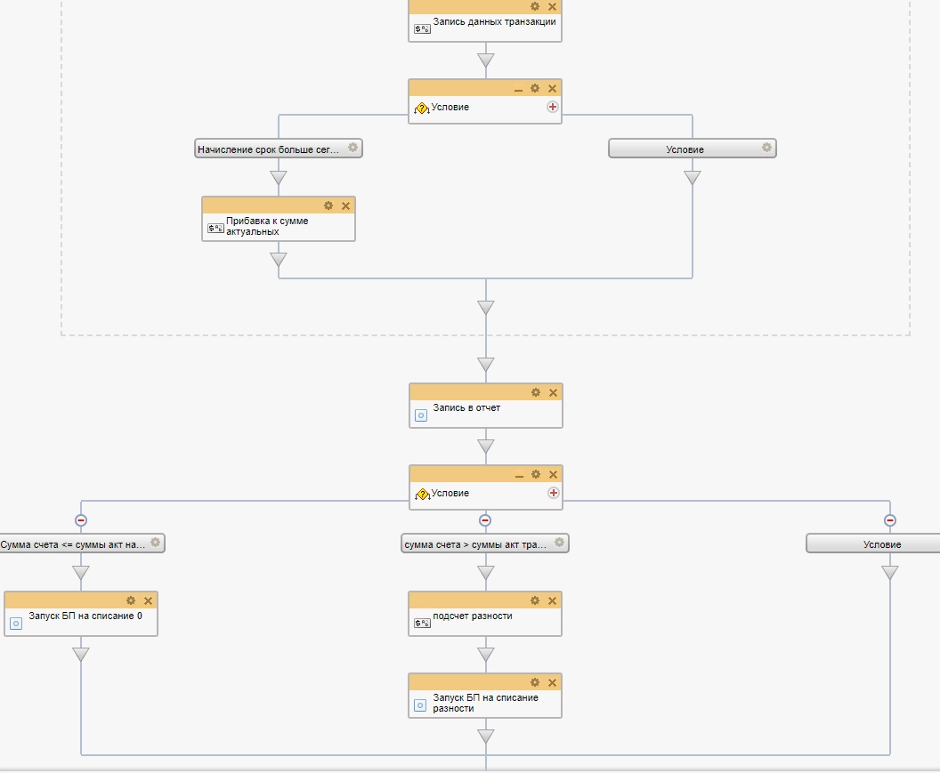Open settings gear of 'Запись в отчет' block
Image resolution: width=941 pixels, height=775 pixels.
[535, 392]
